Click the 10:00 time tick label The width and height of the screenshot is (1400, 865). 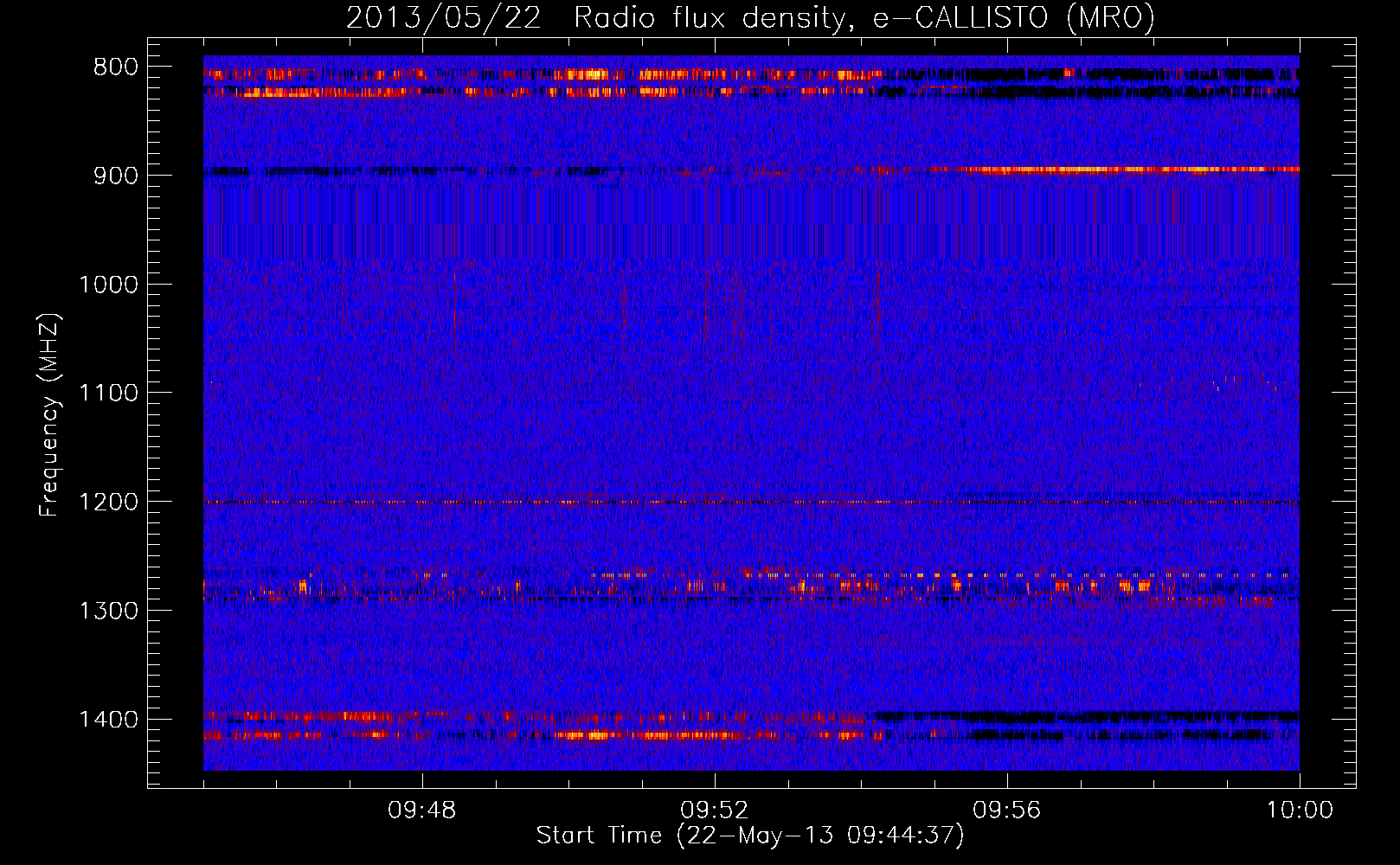coord(1300,811)
